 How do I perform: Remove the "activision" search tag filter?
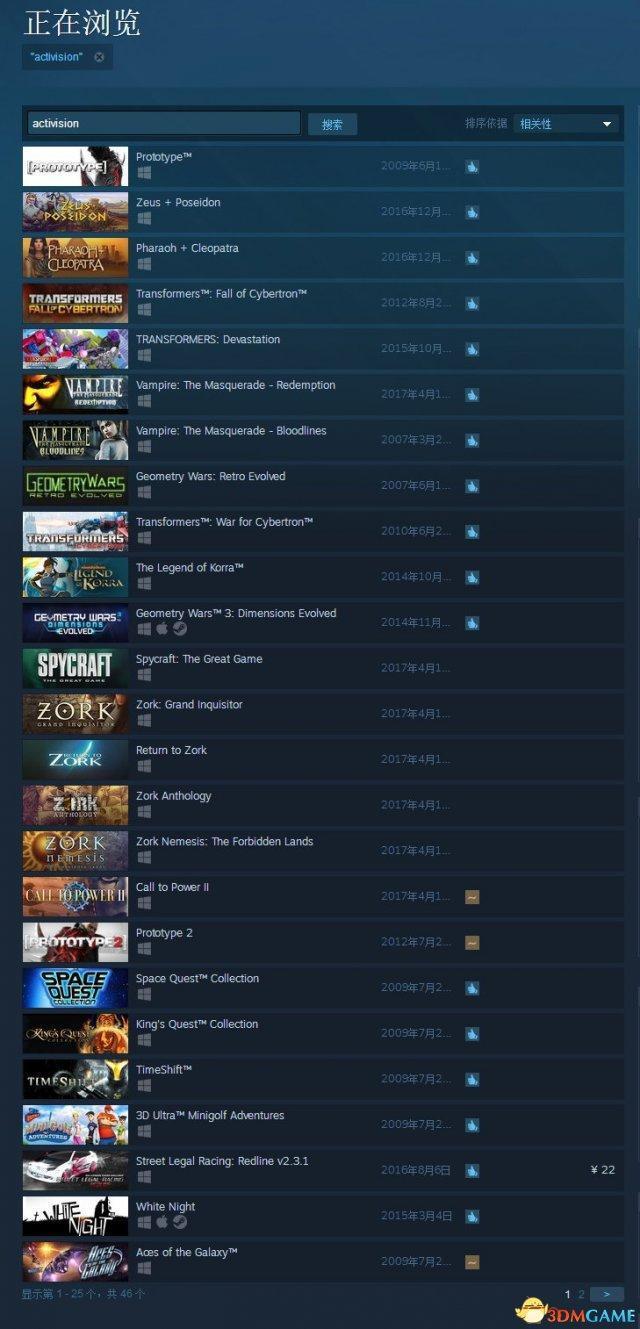[x=98, y=57]
